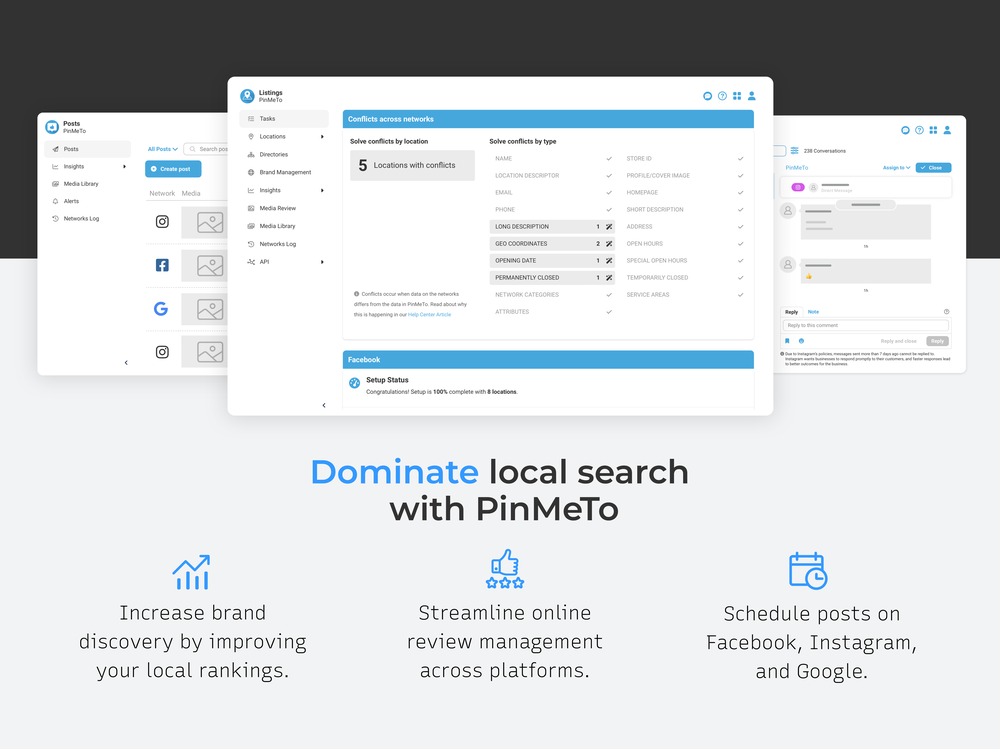Image resolution: width=1000 pixels, height=749 pixels.
Task: Click emoji icon below reply field
Action: click(x=801, y=341)
